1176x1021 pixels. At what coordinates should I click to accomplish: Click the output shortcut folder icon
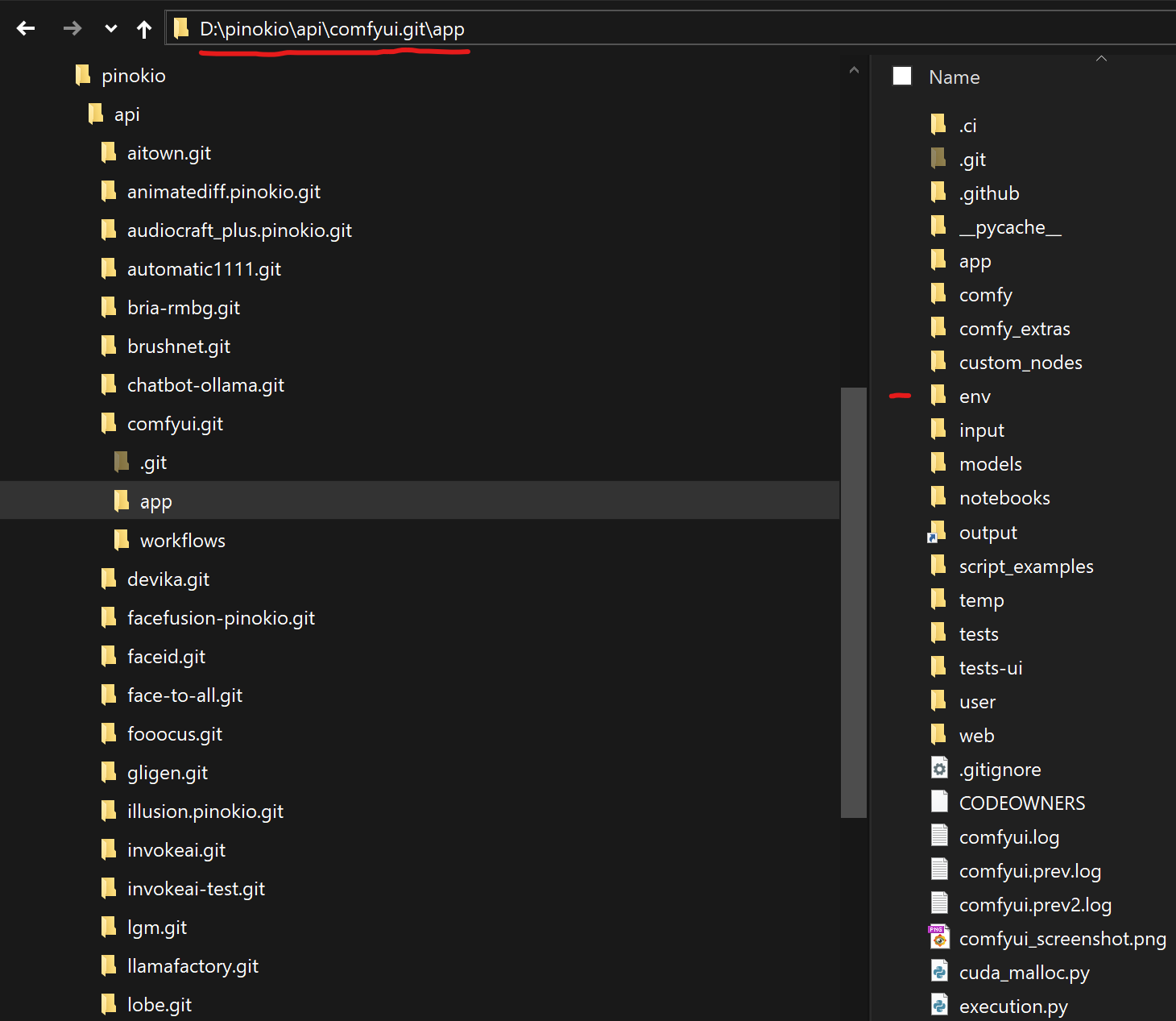[x=937, y=533]
